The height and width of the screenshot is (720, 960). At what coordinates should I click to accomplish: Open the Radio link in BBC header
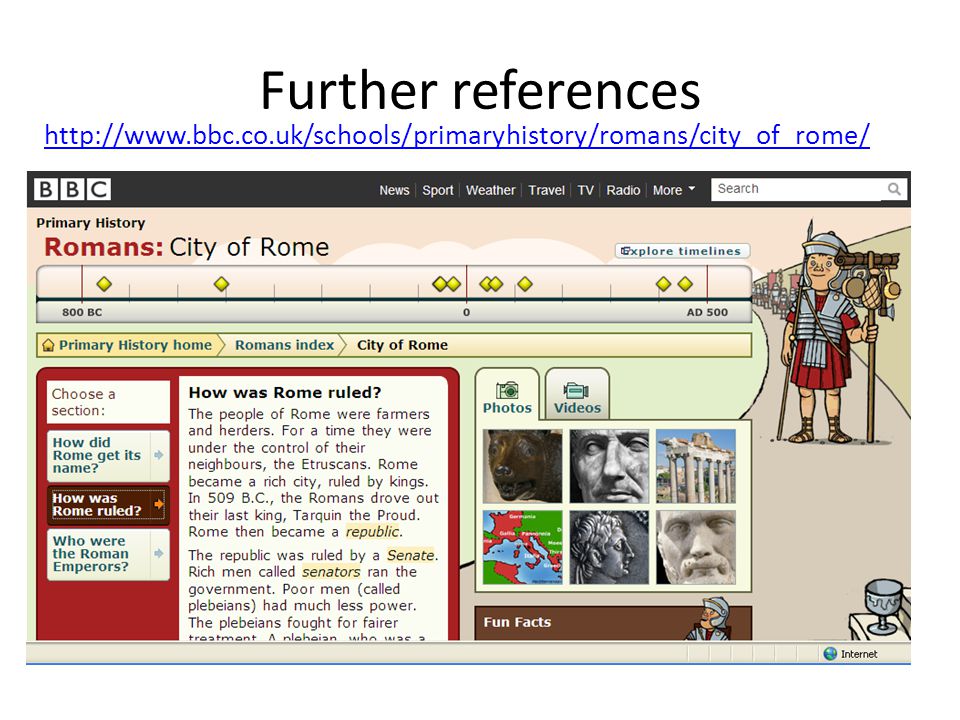[623, 190]
